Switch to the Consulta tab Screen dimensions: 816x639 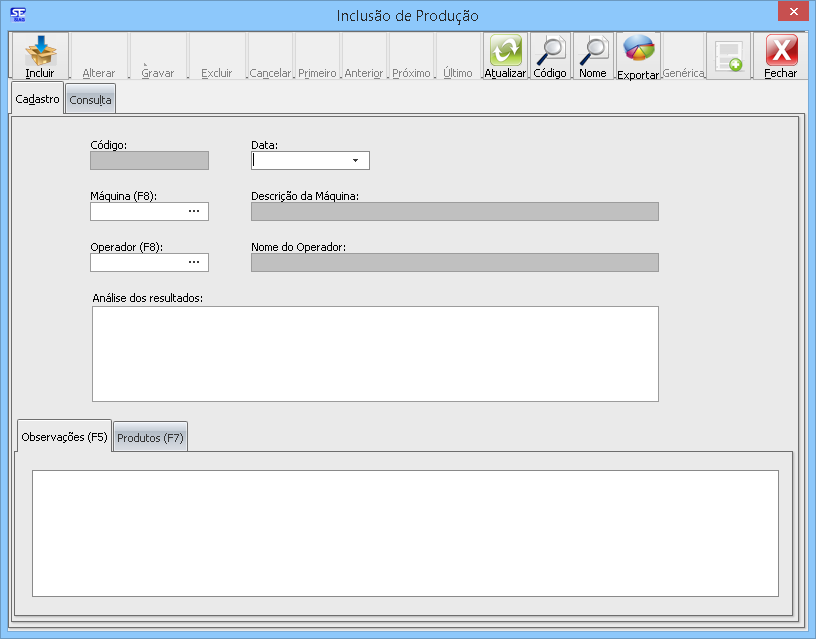(90, 100)
